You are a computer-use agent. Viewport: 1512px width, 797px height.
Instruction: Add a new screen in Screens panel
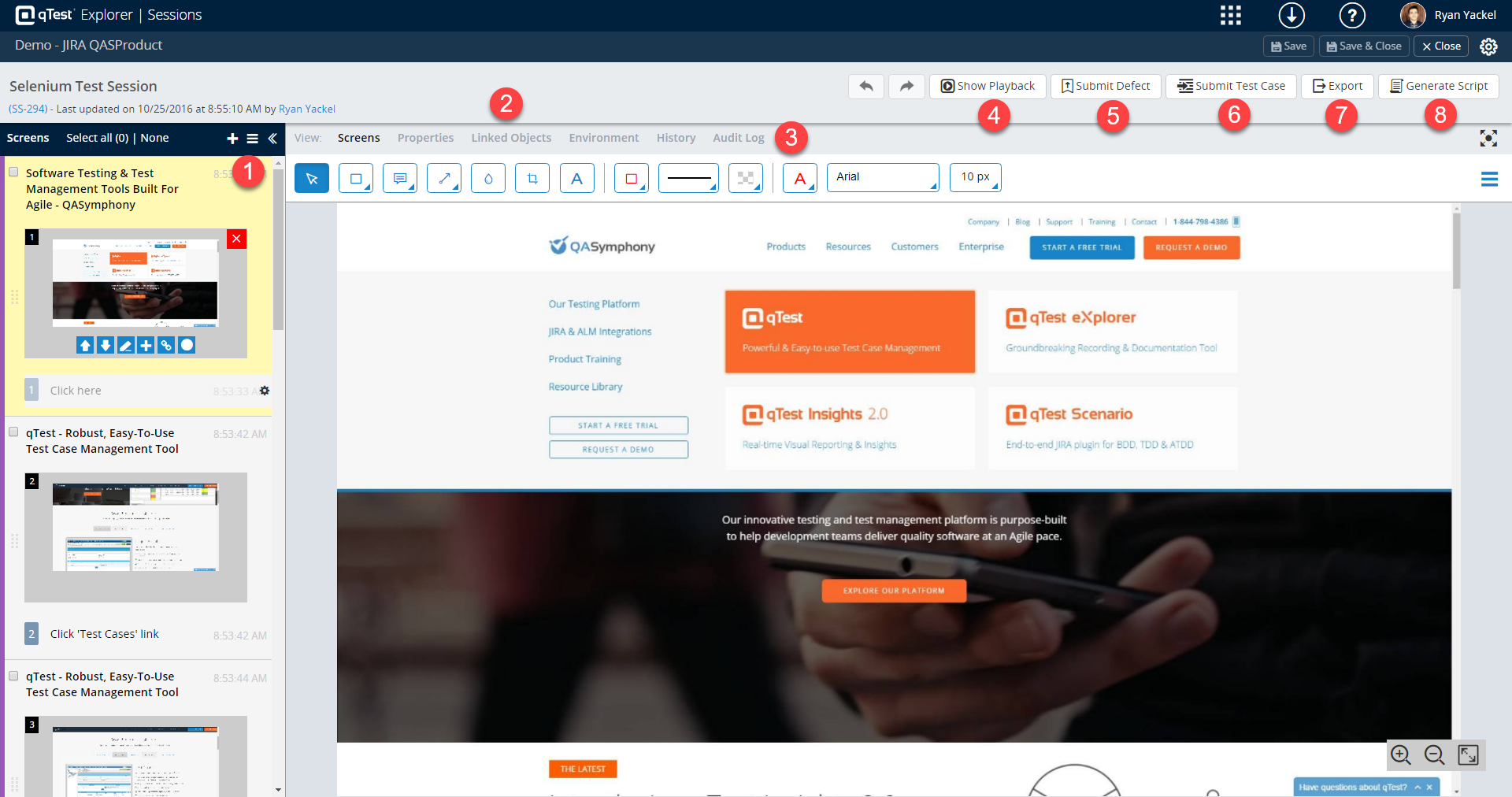coord(232,139)
